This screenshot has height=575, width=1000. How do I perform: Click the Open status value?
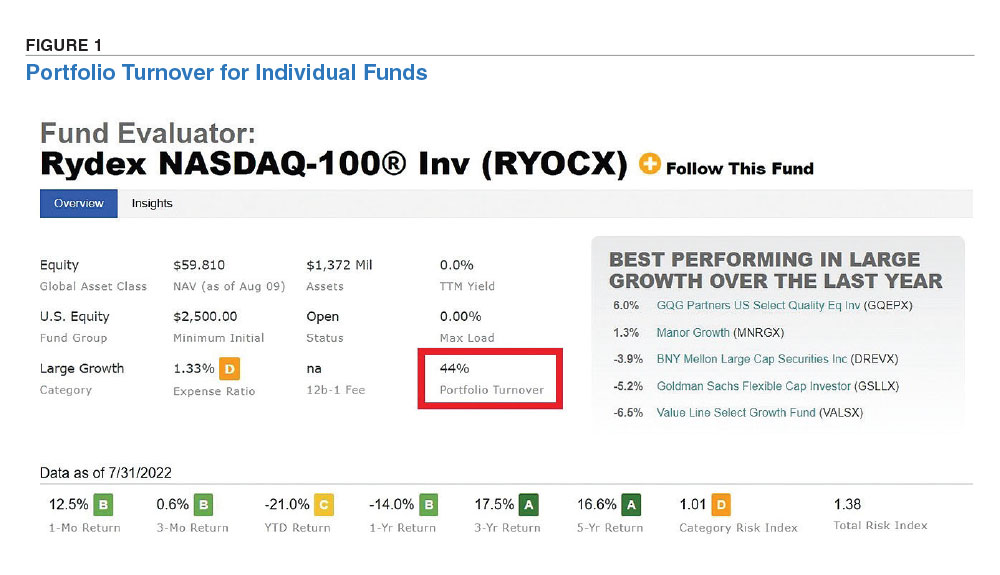(x=323, y=317)
